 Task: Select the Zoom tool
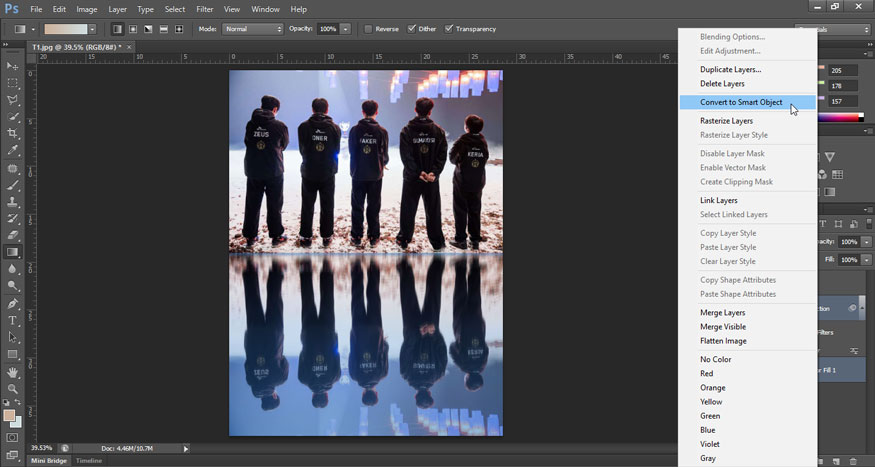click(x=13, y=388)
